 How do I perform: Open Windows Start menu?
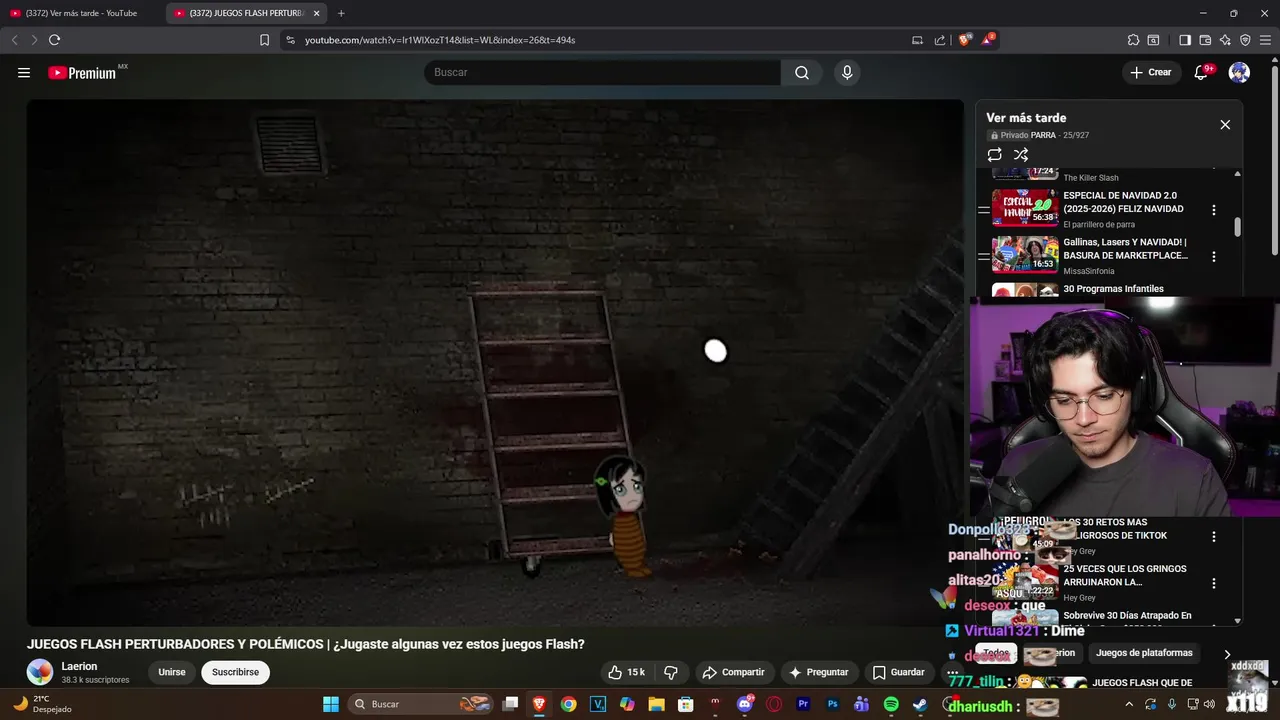click(331, 704)
